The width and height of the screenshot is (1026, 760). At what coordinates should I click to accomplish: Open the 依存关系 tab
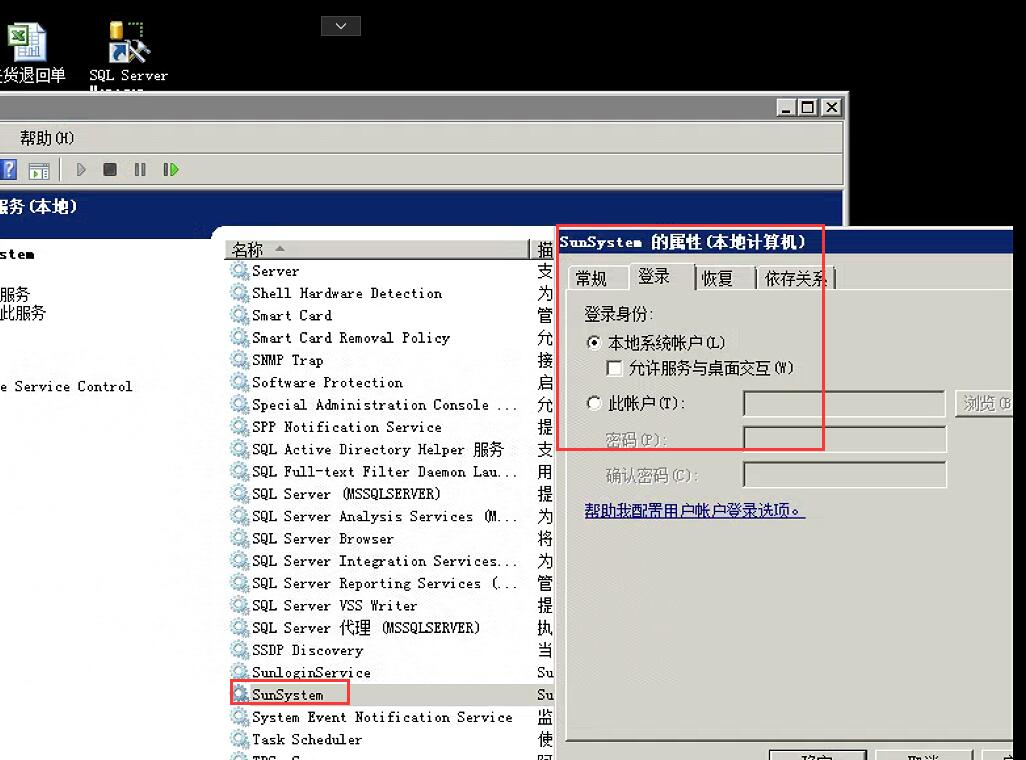click(x=794, y=278)
